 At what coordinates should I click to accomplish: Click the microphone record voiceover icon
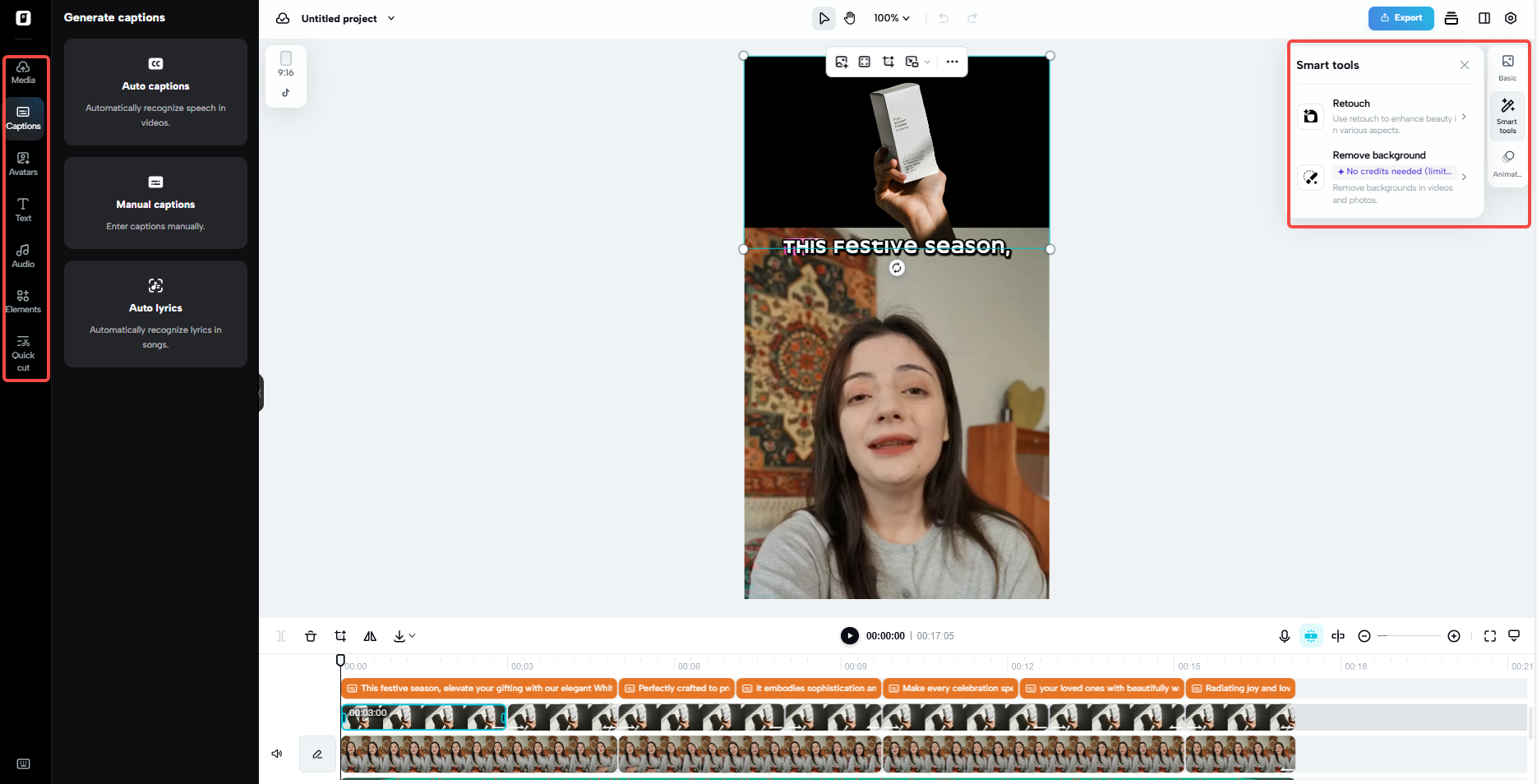pos(1285,636)
